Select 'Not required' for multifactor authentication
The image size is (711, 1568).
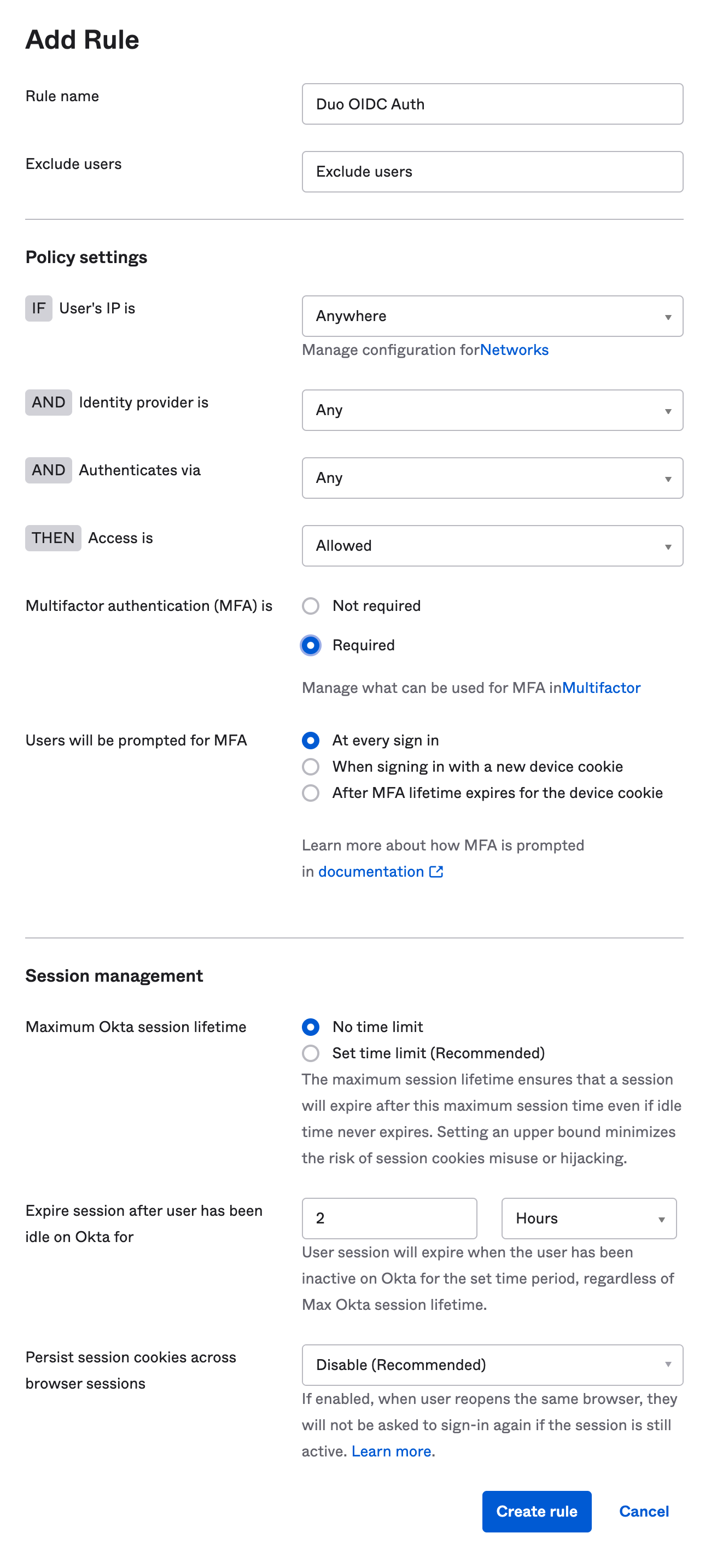(x=311, y=607)
